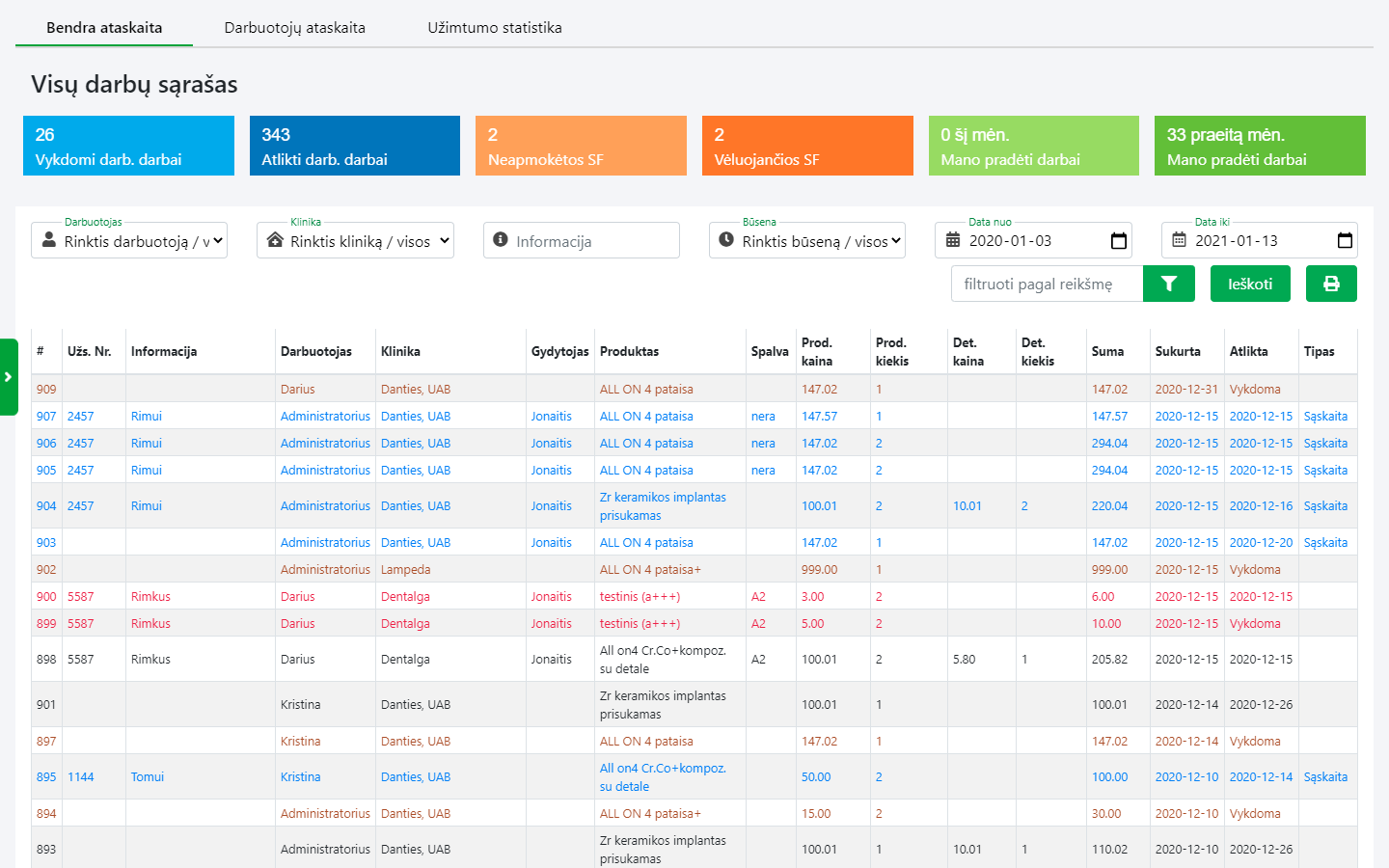Switch to Užimtumo statistika tab
The height and width of the screenshot is (868, 1389).
494,28
